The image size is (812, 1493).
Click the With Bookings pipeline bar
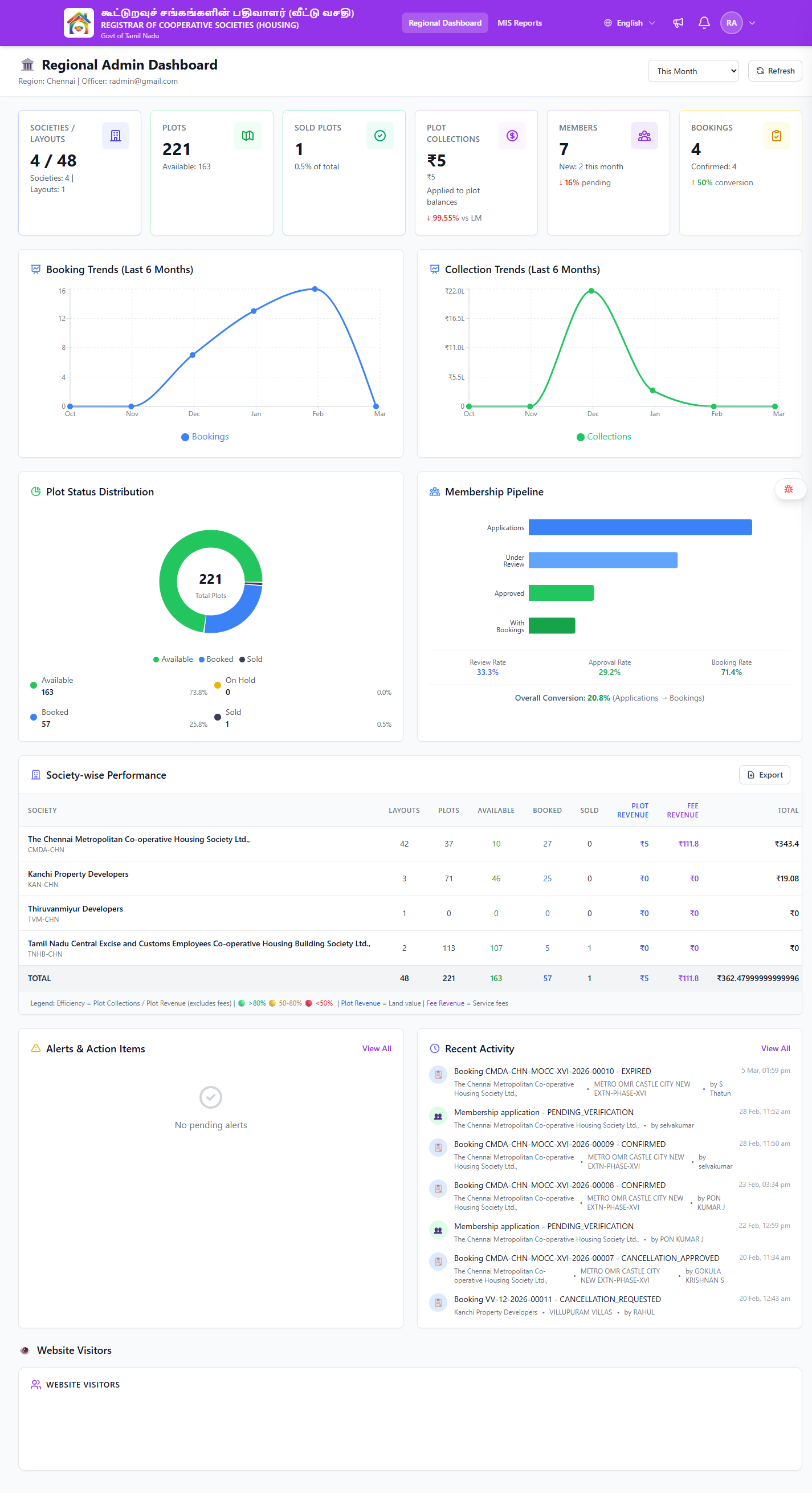click(552, 626)
